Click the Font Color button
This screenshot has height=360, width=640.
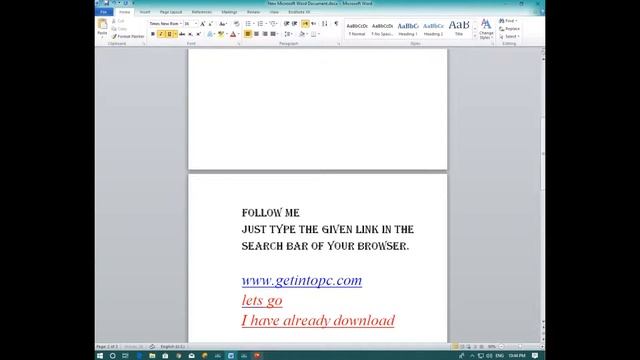(233, 34)
